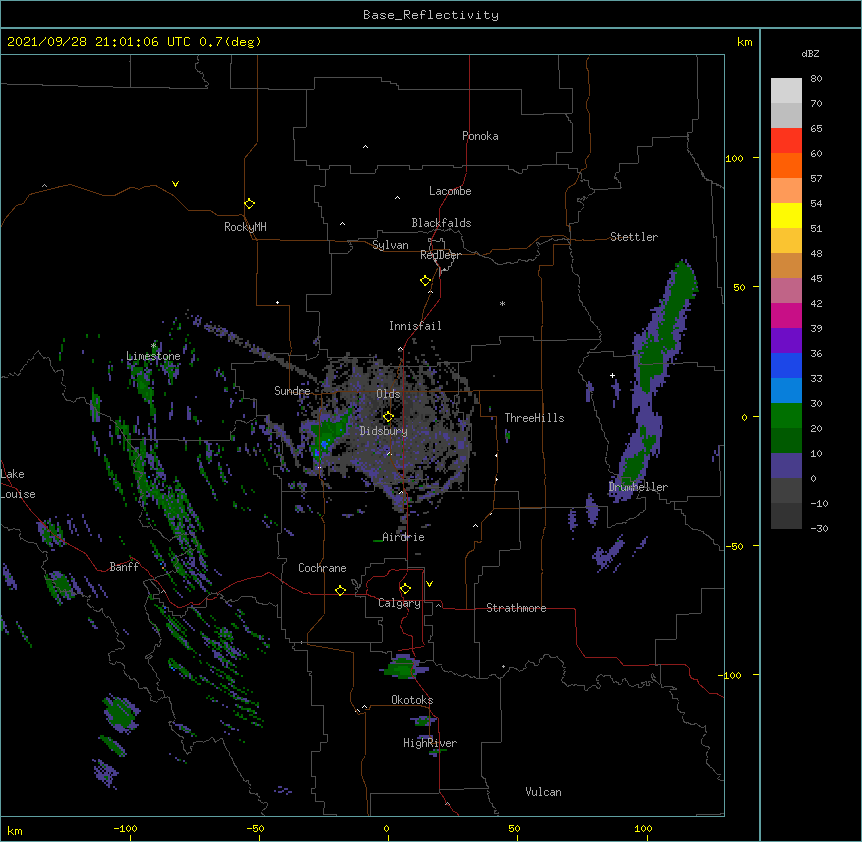
Task: Click the Olds city label
Action: tap(388, 394)
